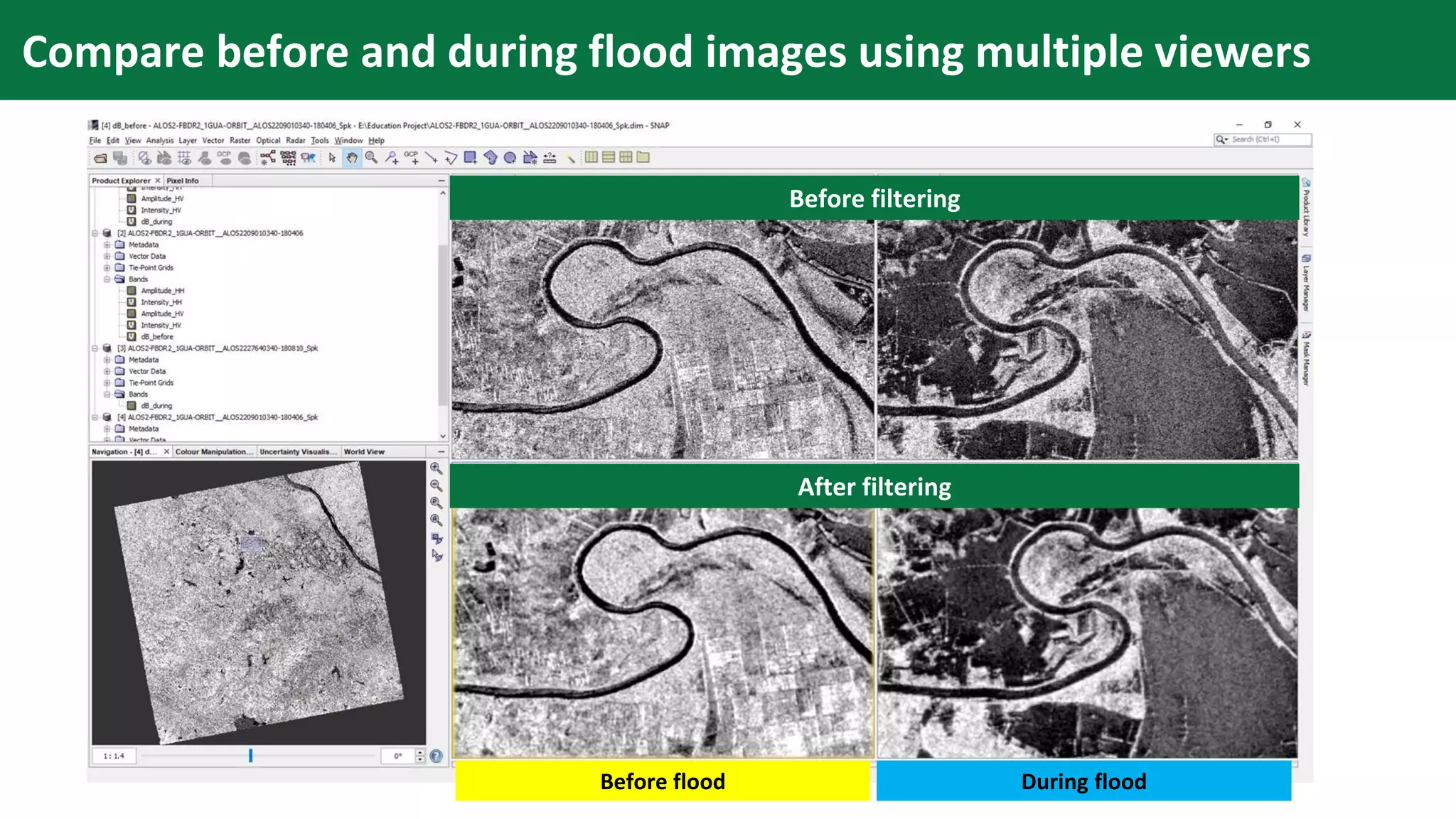Collapse product [4] tree node

95,417
